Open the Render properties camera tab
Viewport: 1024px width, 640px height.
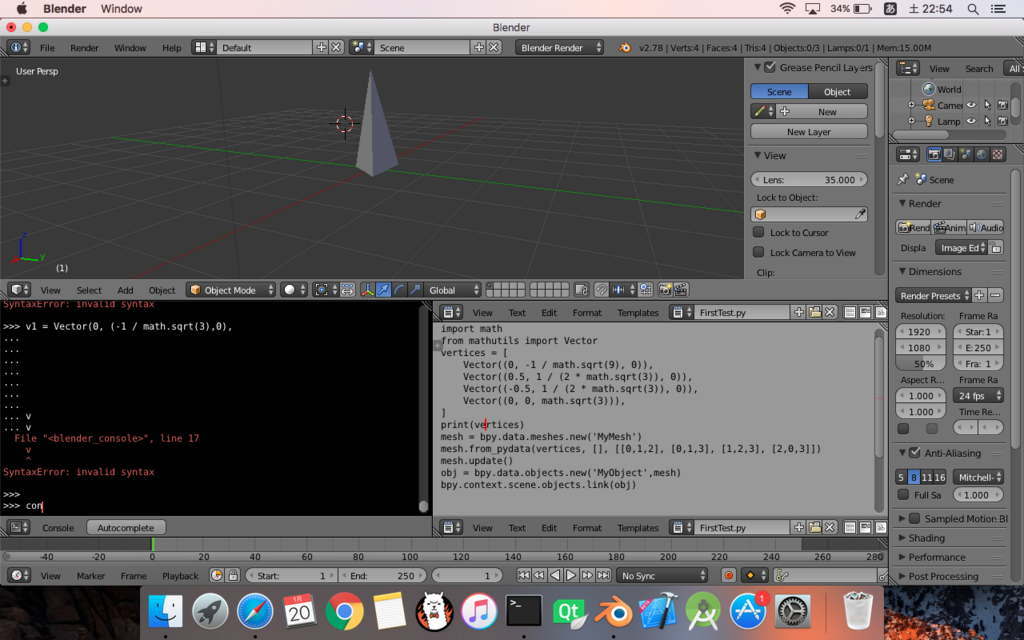click(x=934, y=155)
